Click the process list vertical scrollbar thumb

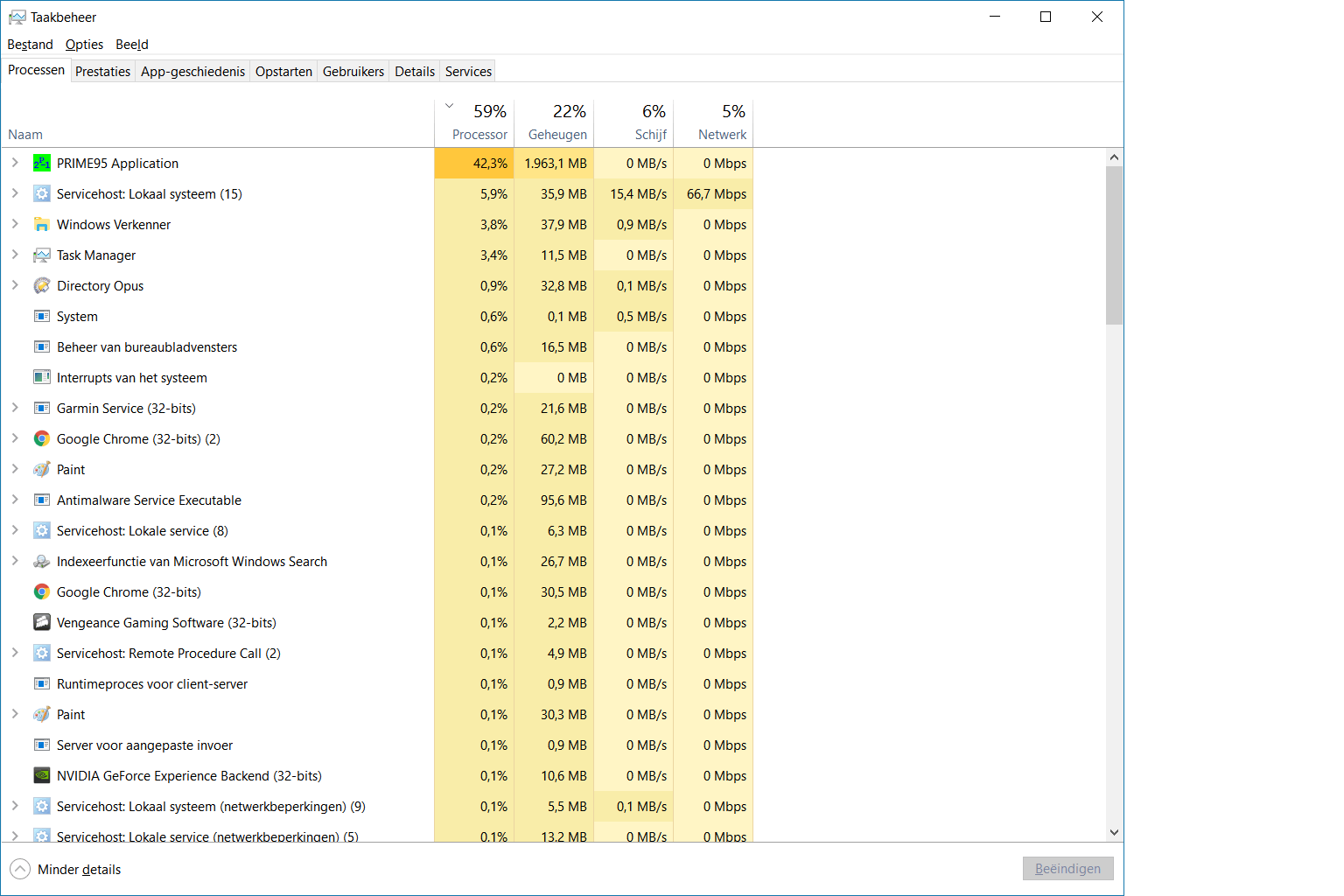[x=1114, y=245]
